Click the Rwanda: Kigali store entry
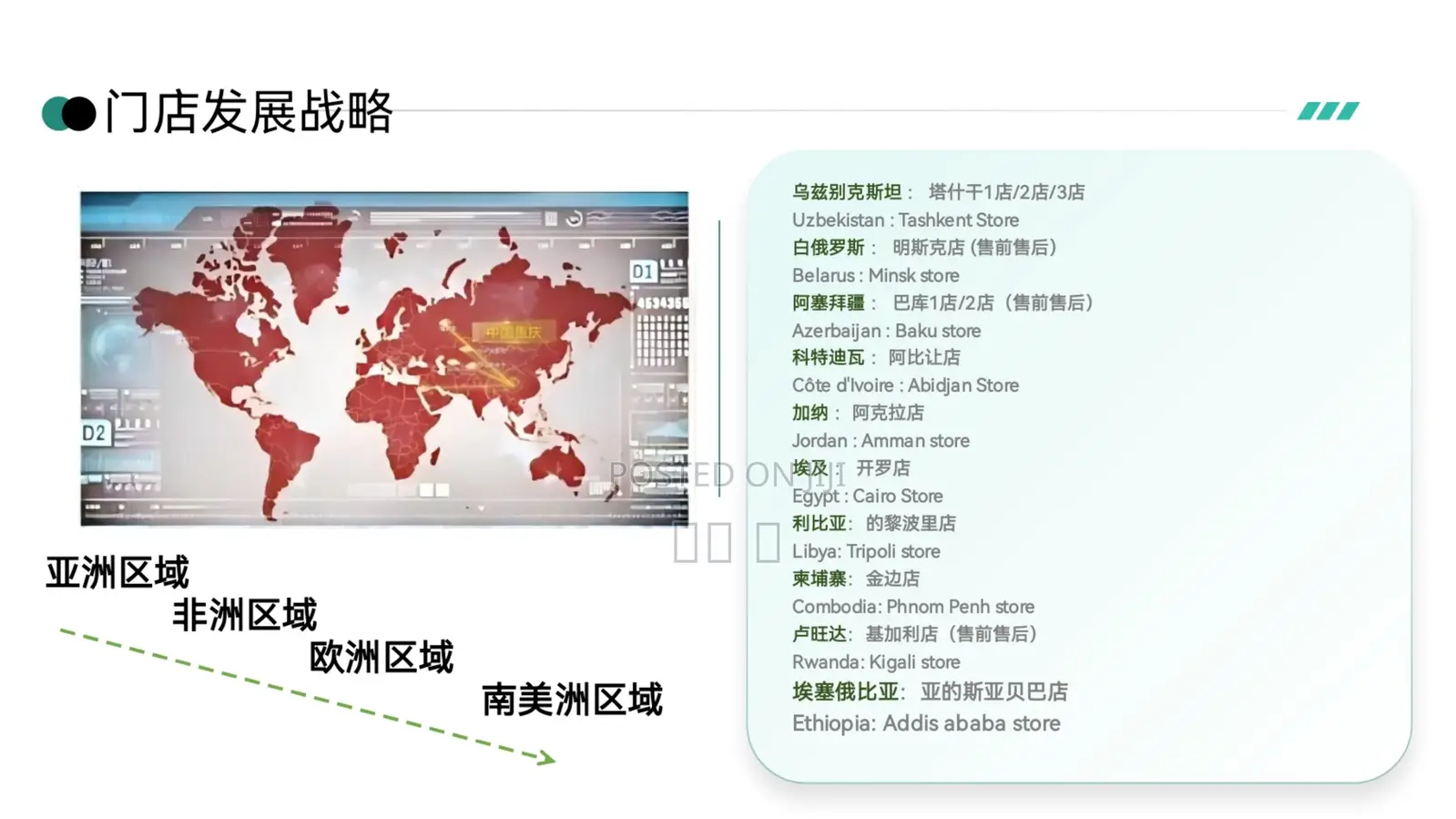1456x819 pixels. pyautogui.click(x=875, y=662)
